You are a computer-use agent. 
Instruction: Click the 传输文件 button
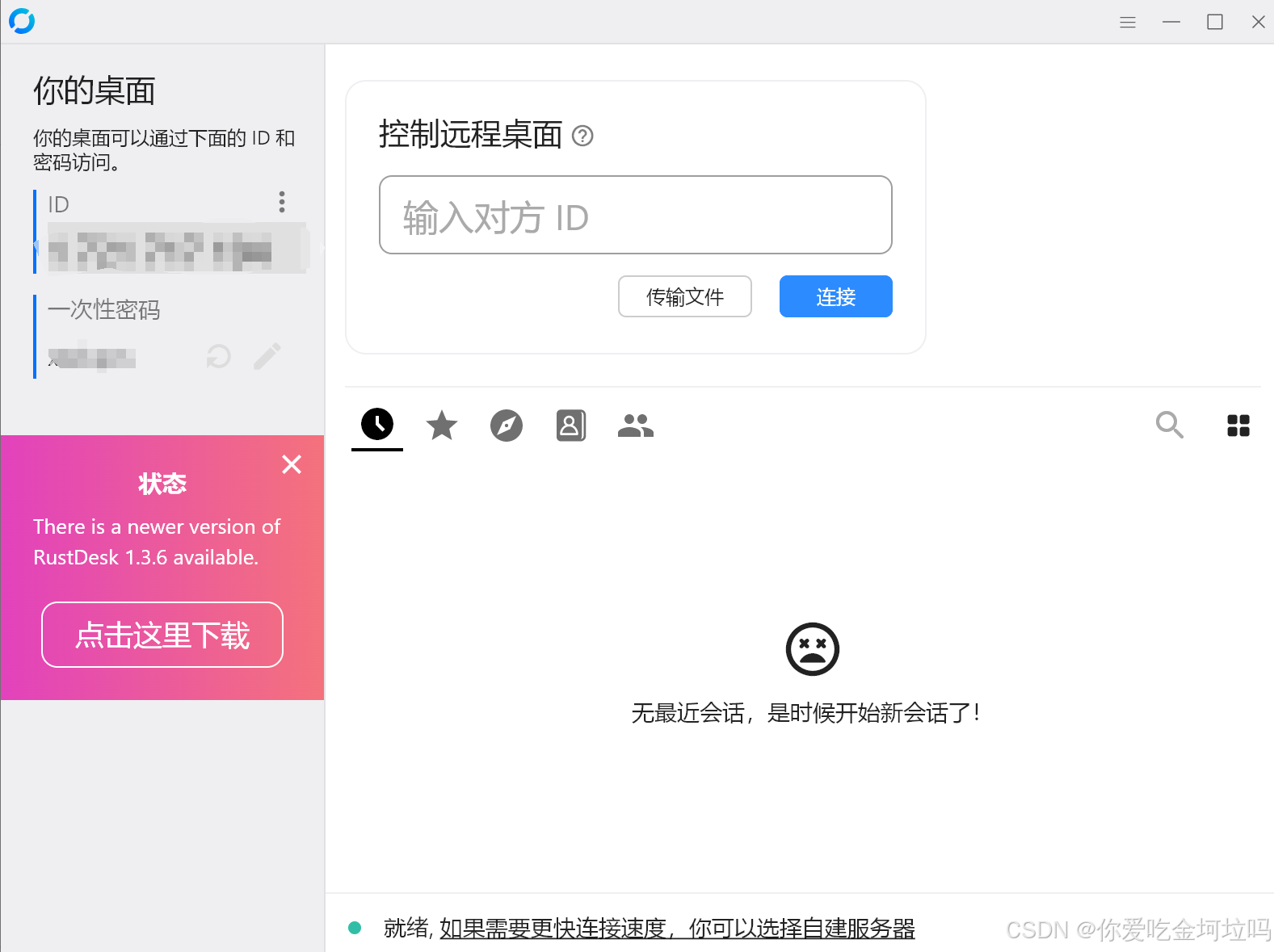pyautogui.click(x=685, y=296)
